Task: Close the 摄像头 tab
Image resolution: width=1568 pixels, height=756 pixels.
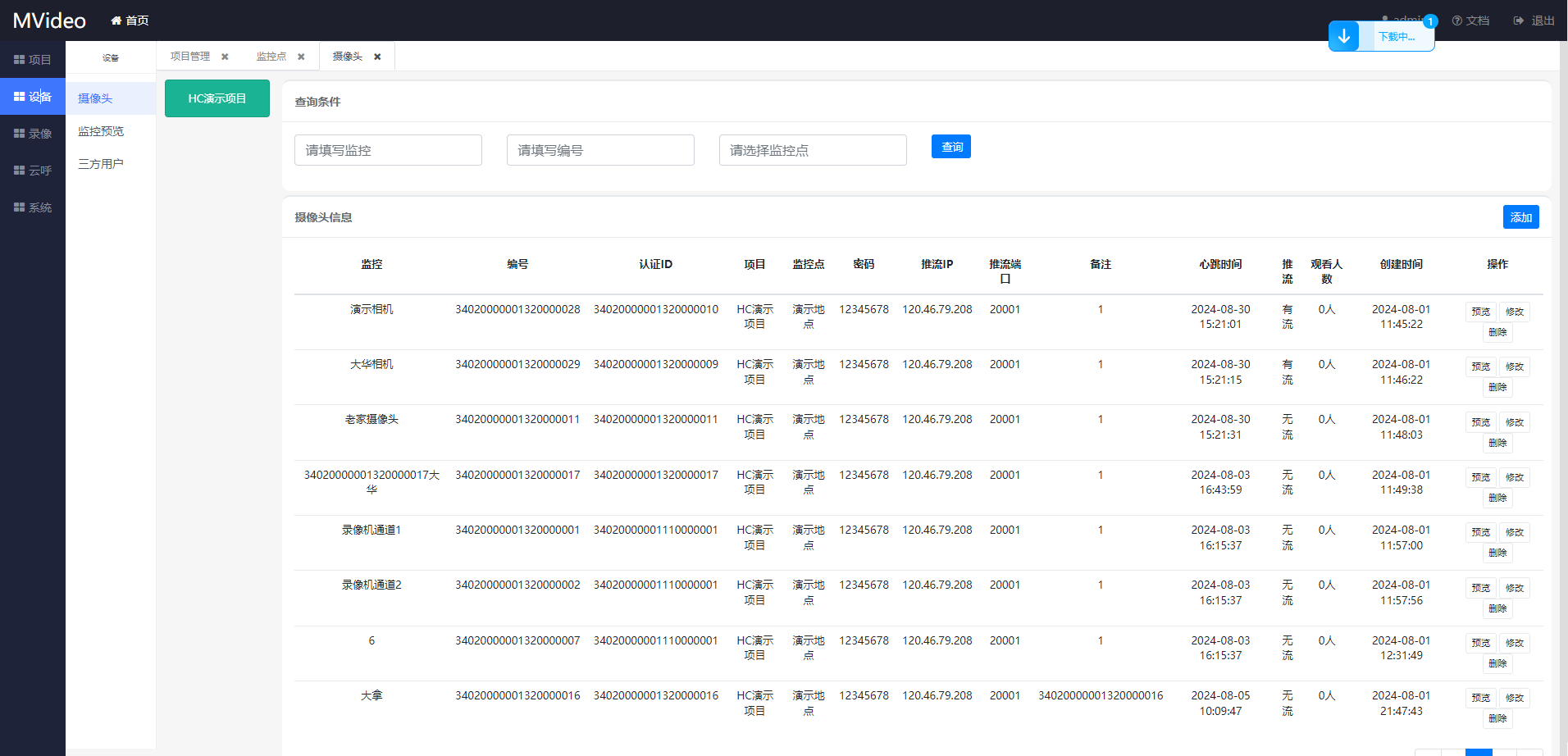Action: pyautogui.click(x=377, y=57)
